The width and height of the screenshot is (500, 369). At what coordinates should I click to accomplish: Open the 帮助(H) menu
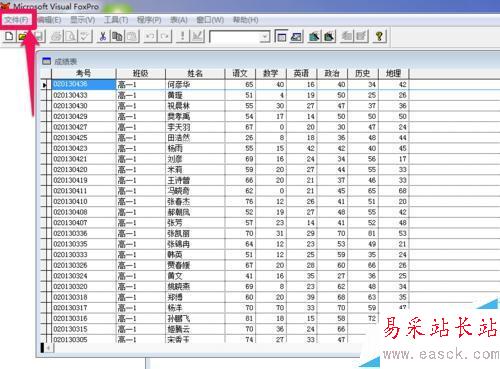tap(245, 20)
